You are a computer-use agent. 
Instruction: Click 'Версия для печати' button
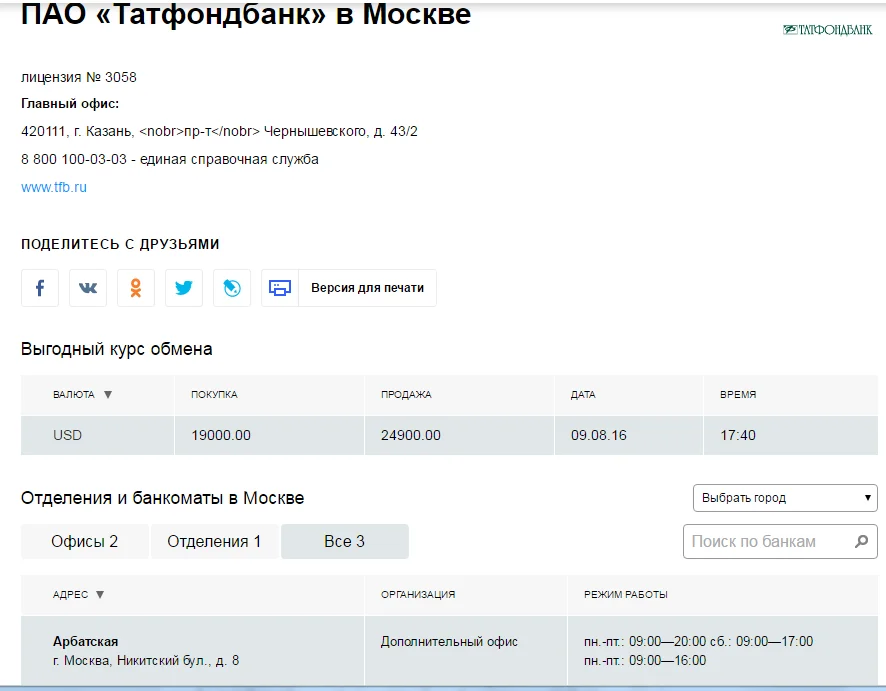[367, 288]
